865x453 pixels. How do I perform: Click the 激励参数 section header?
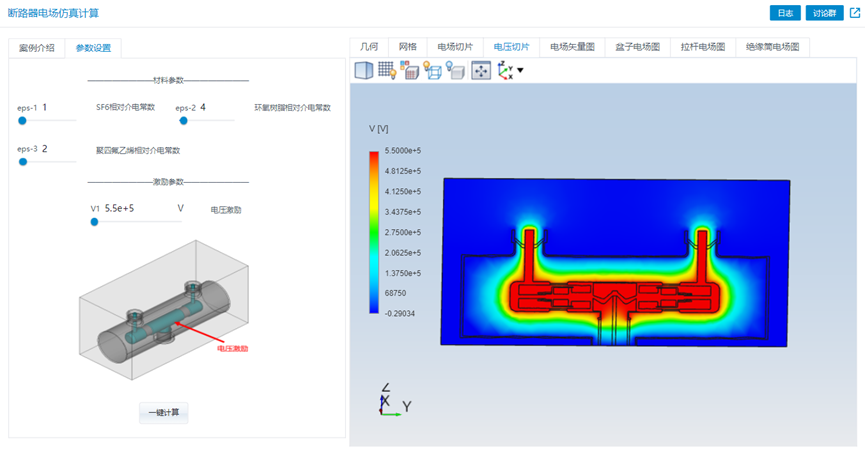[168, 182]
